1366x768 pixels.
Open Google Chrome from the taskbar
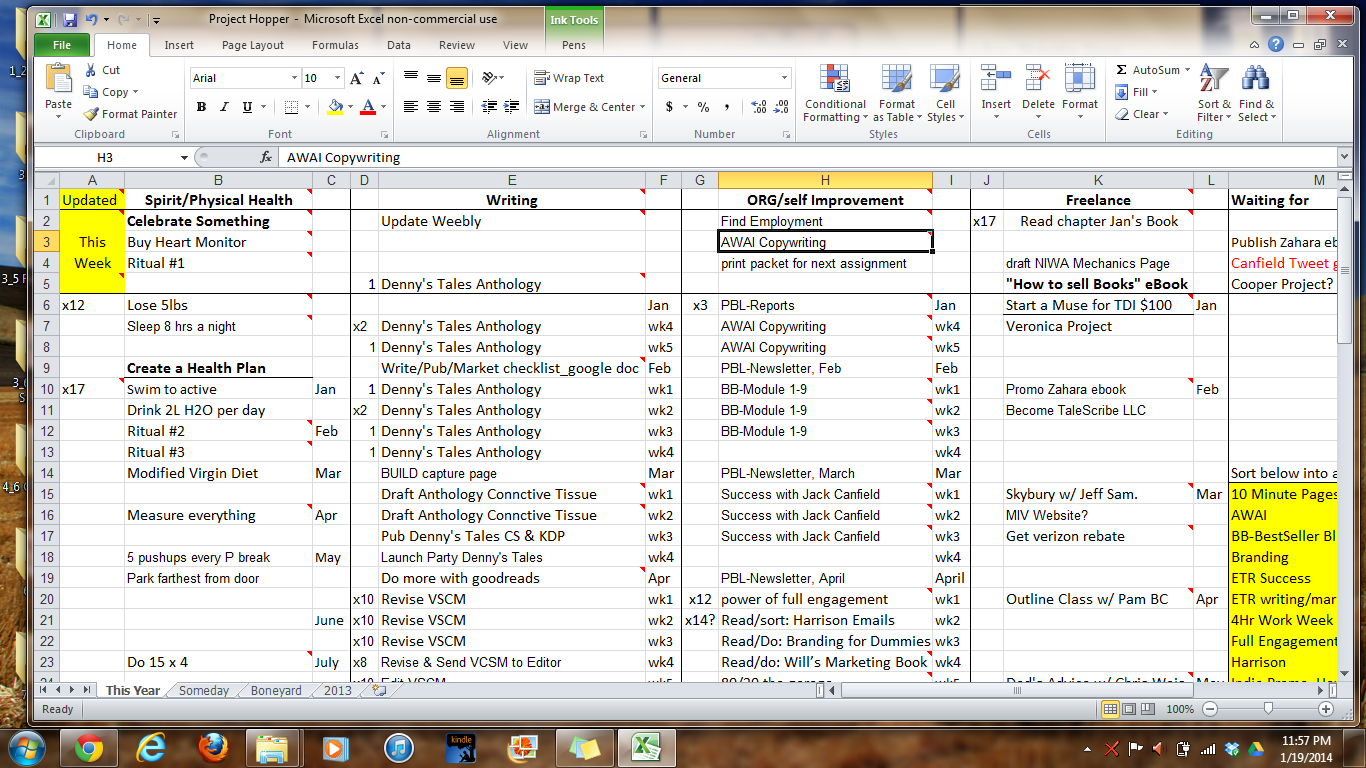88,747
